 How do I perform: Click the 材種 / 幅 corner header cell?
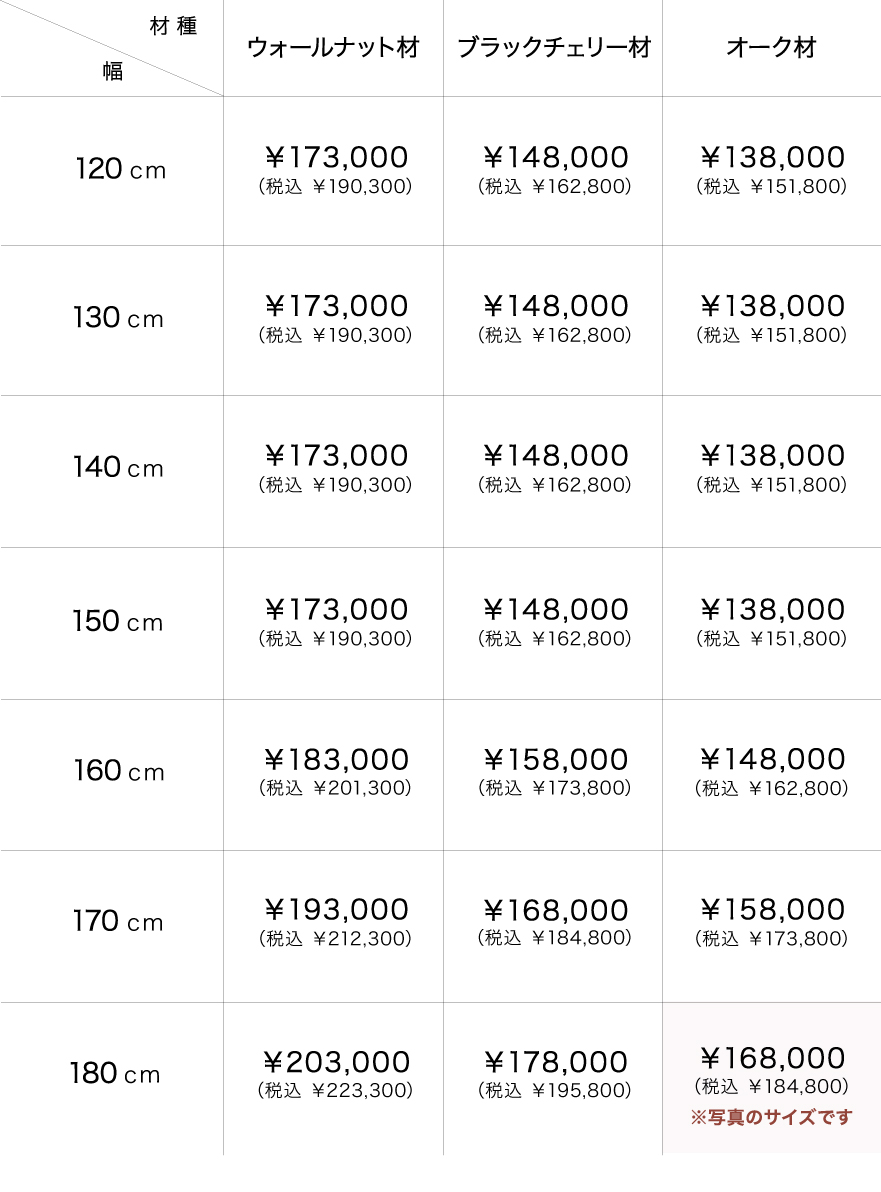[x=112, y=48]
